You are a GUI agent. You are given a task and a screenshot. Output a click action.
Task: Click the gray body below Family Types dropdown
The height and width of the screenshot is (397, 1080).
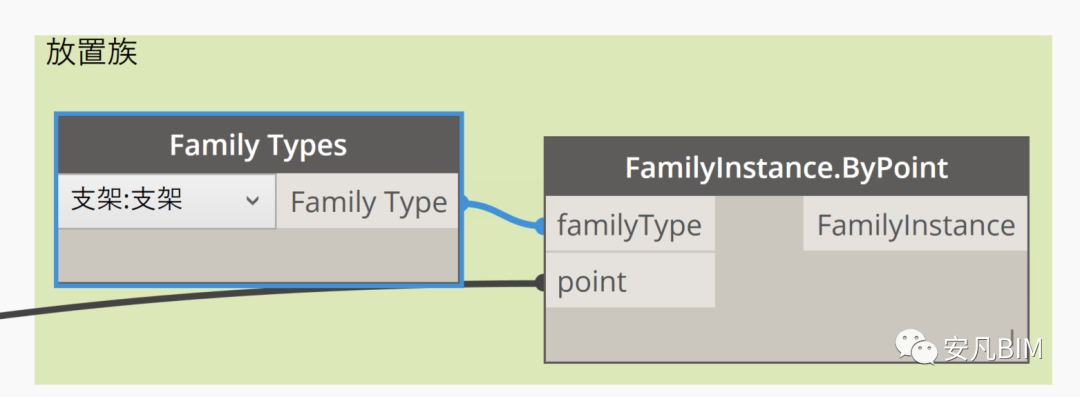258,255
